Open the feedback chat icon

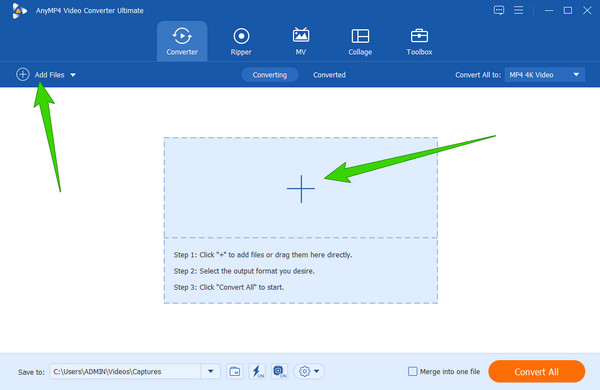[x=499, y=10]
